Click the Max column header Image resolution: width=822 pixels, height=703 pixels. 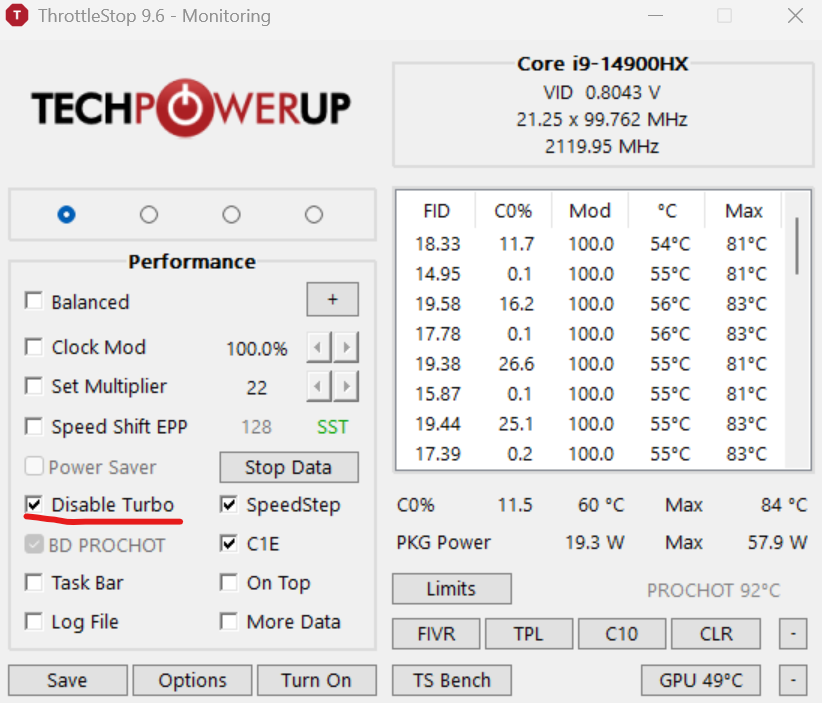[743, 211]
